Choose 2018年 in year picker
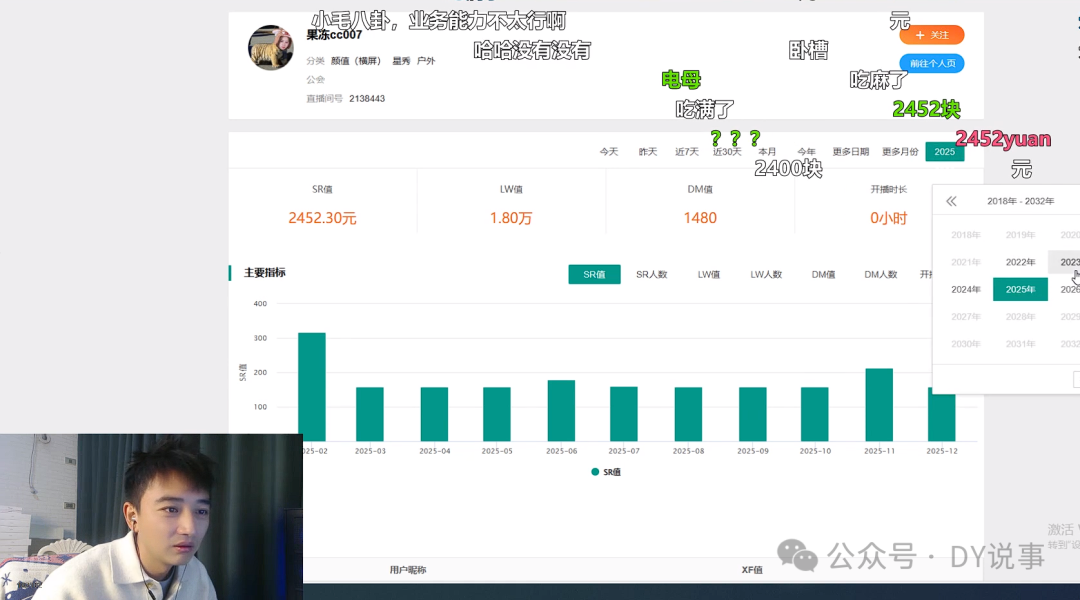Viewport: 1080px width, 600px height. pyautogui.click(x=966, y=235)
